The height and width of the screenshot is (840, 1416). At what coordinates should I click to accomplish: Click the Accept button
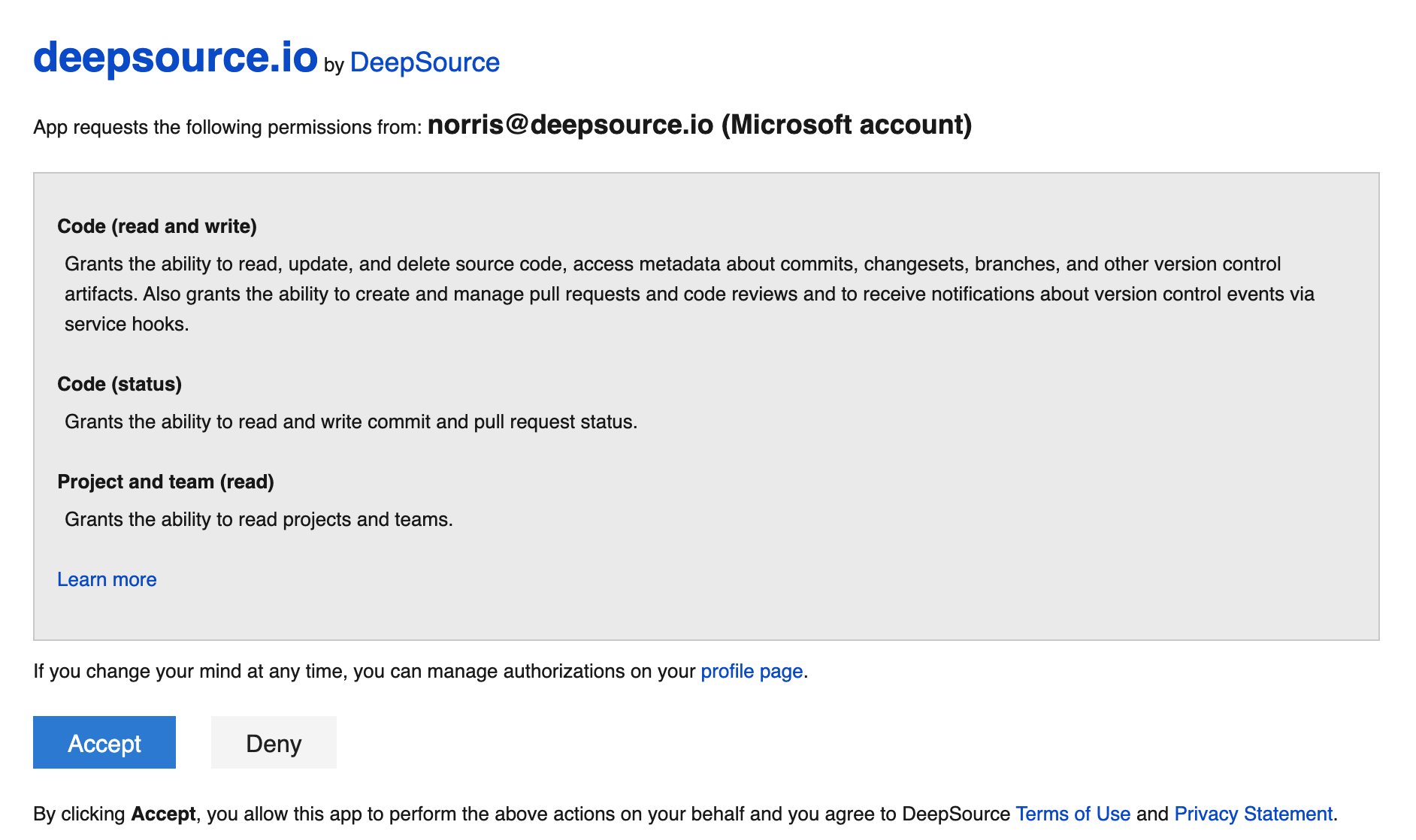click(104, 742)
